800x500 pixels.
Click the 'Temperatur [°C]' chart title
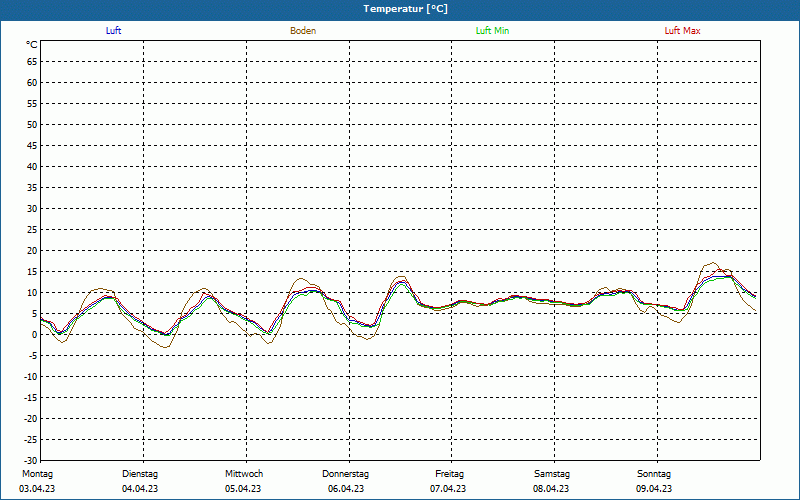pyautogui.click(x=406, y=9)
